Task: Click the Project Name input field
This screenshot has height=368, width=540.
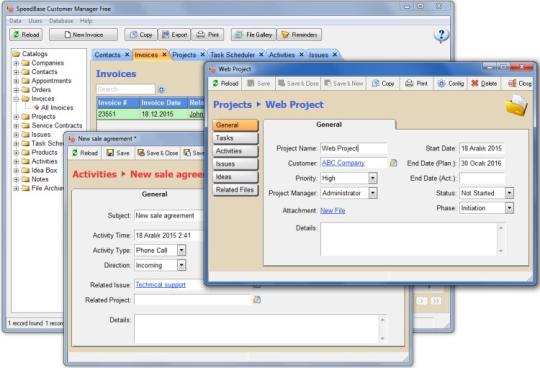Action: (x=354, y=148)
